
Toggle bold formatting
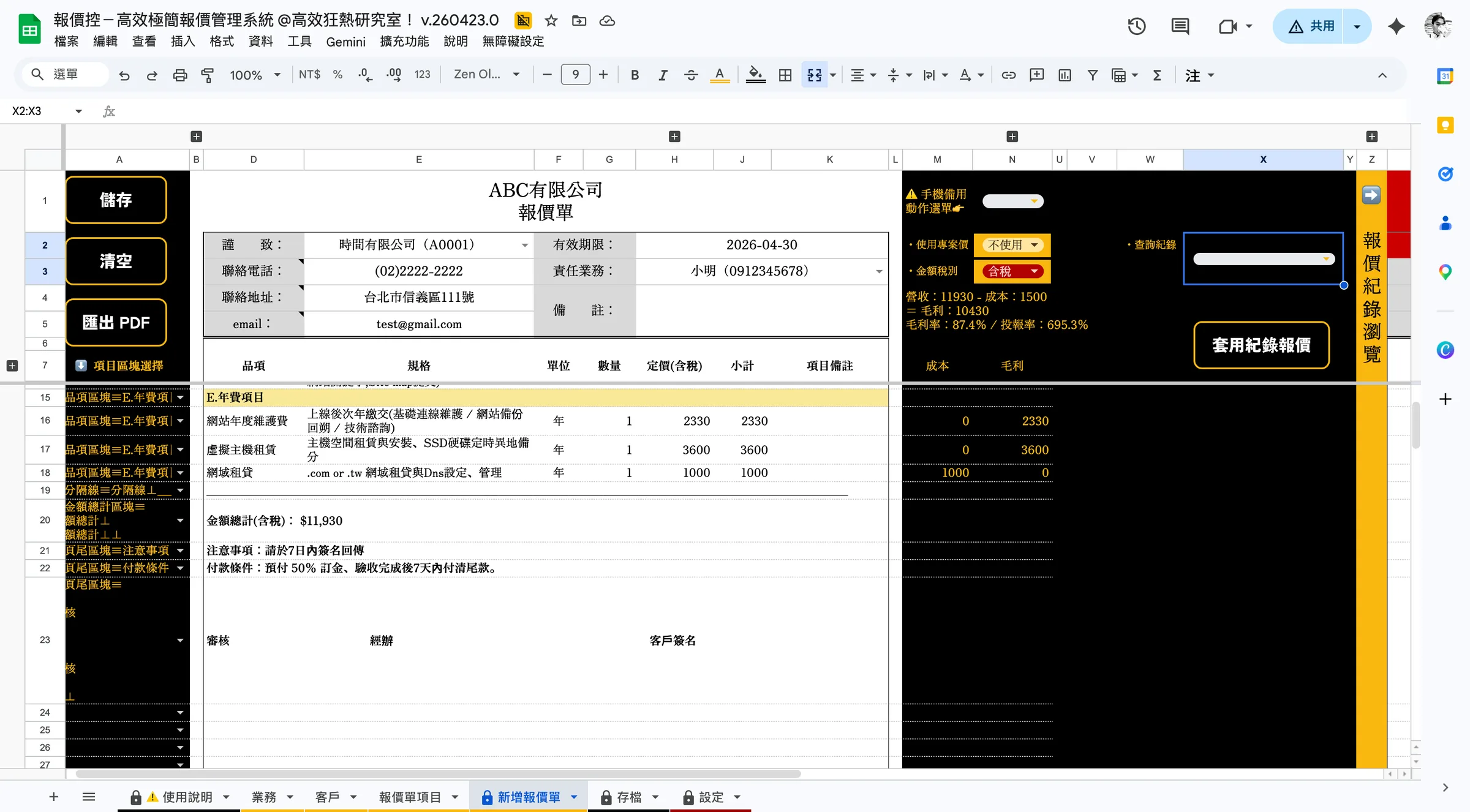pos(635,75)
